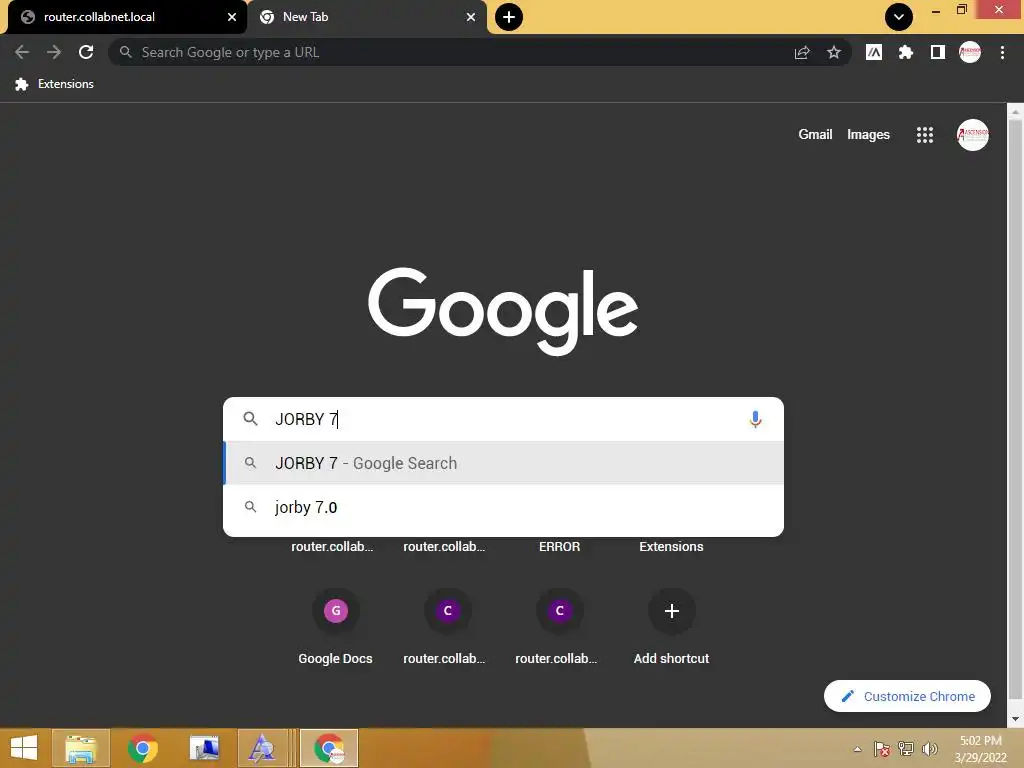Open Extensions bookmark in bookmarks bar

pyautogui.click(x=54, y=84)
